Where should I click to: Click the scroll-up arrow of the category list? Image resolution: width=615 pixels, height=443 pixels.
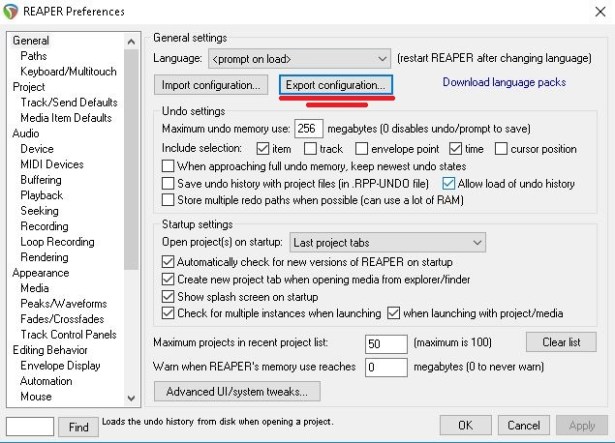(131, 41)
